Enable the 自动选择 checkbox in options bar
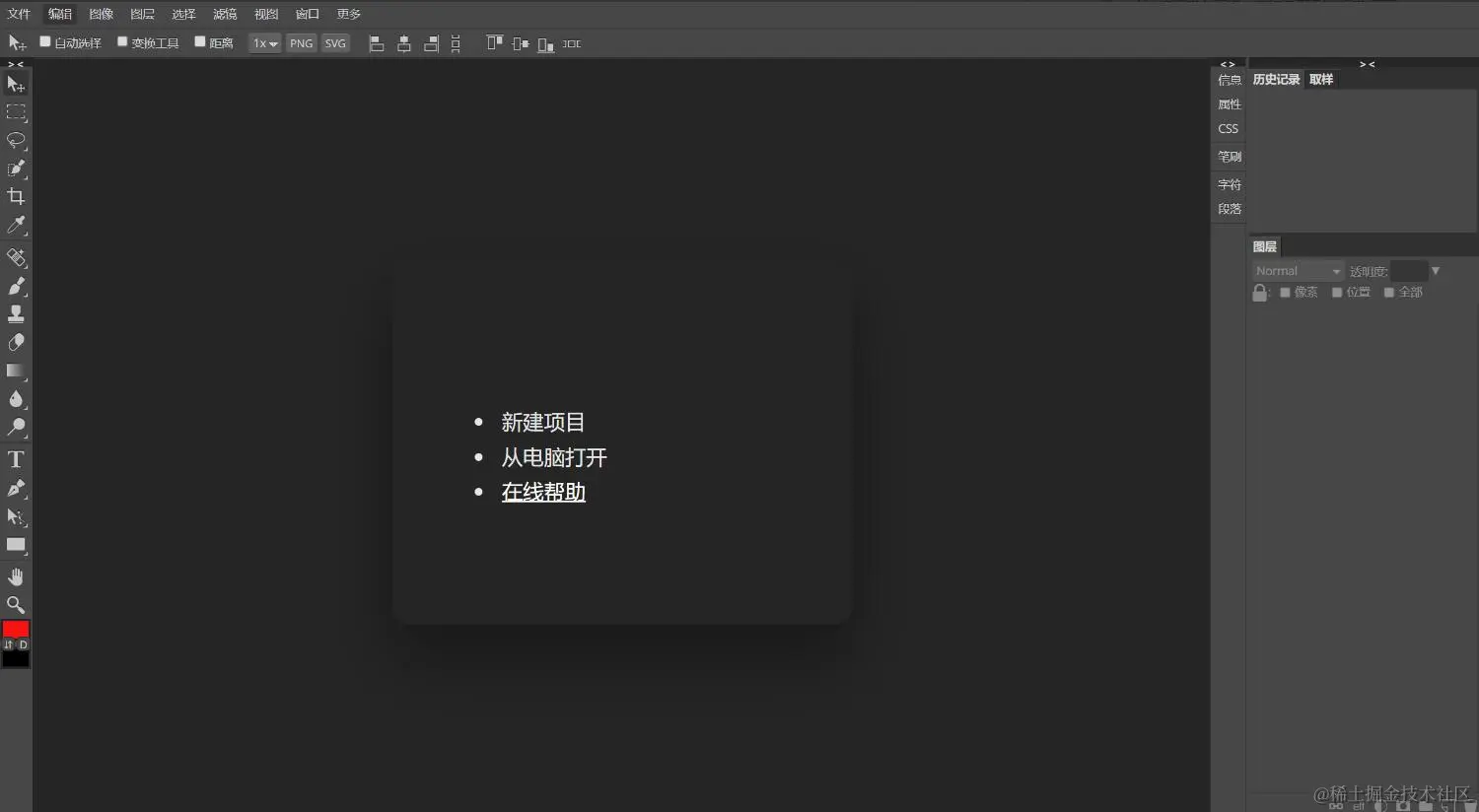 (x=44, y=41)
